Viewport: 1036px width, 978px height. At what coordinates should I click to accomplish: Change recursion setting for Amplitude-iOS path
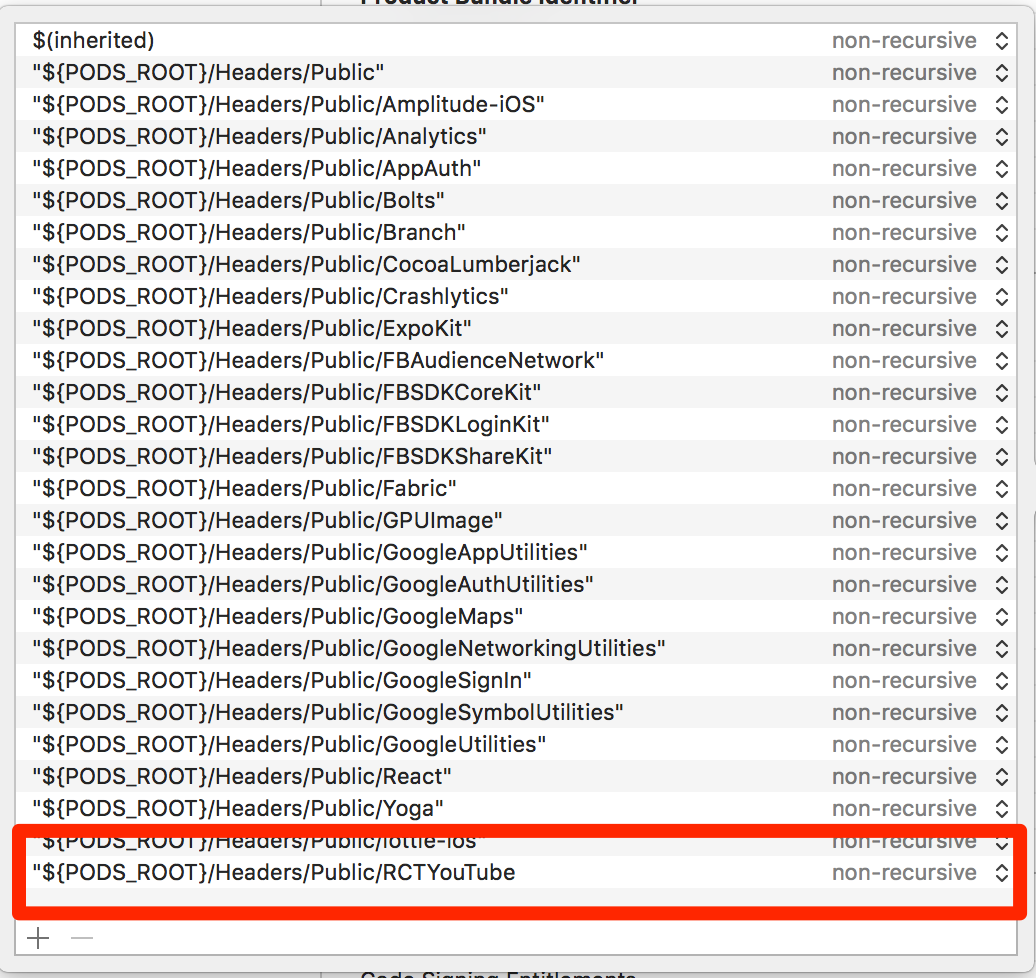pos(1002,104)
